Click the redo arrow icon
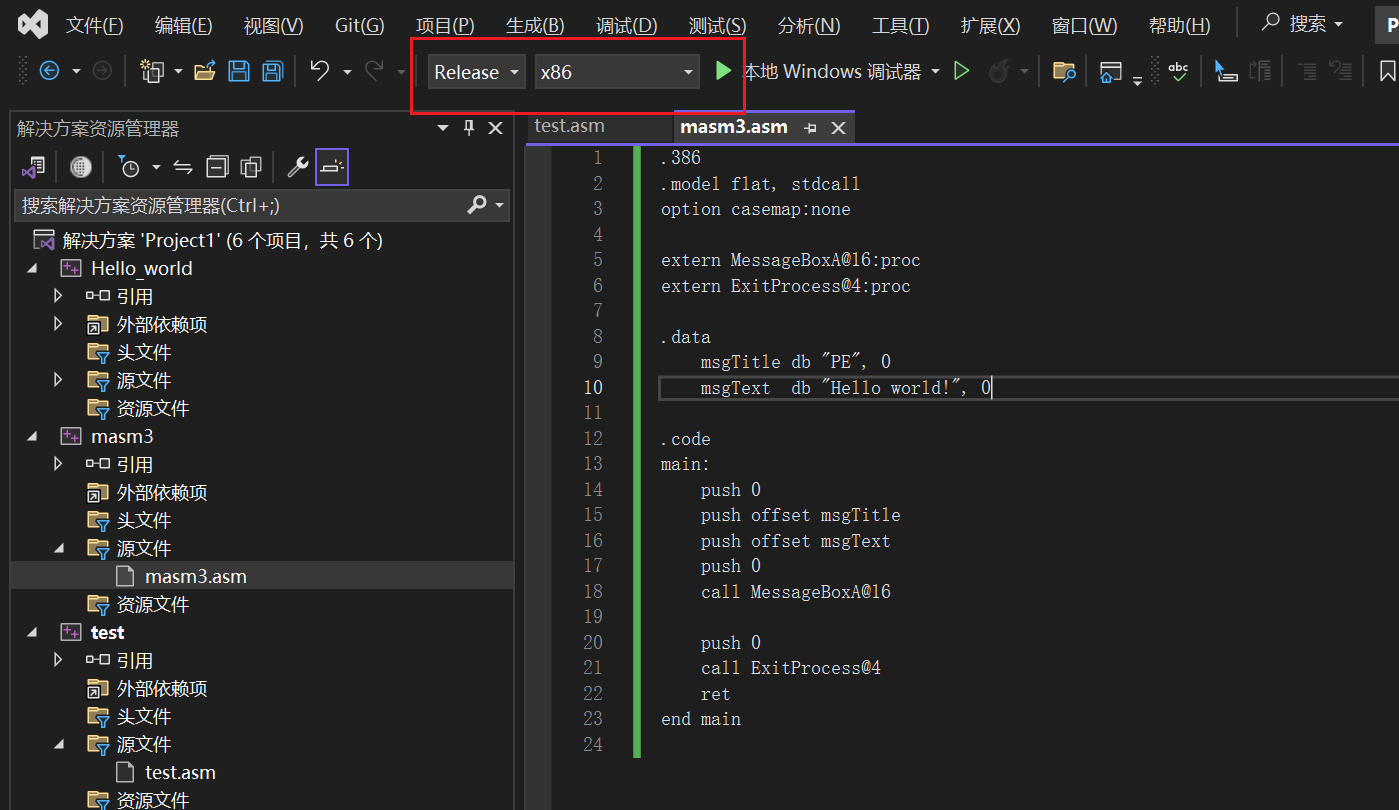Image resolution: width=1399 pixels, height=810 pixels. pos(374,71)
